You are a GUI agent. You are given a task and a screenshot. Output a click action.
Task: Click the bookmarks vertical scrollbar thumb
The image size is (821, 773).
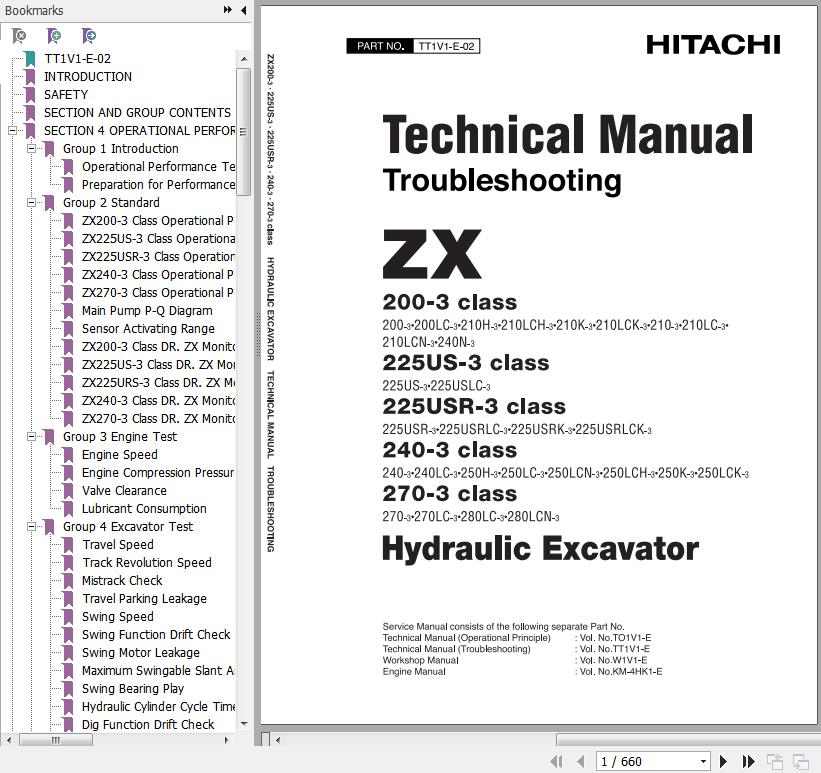(x=243, y=131)
